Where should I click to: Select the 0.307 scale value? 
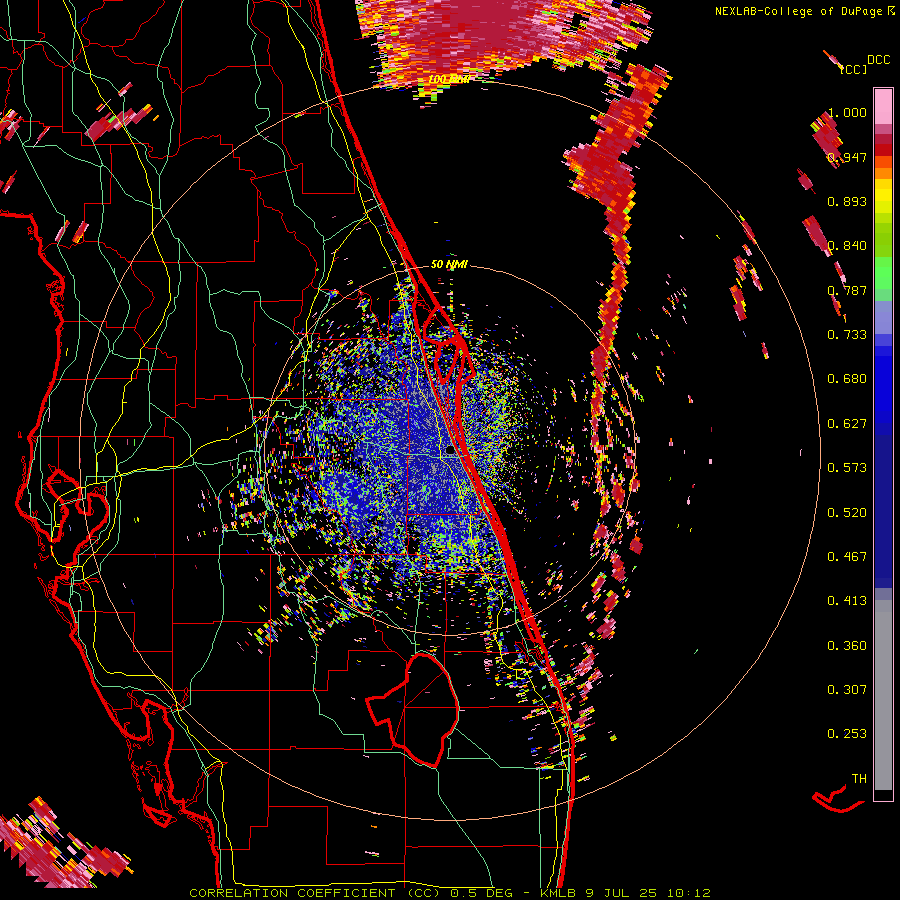(847, 690)
